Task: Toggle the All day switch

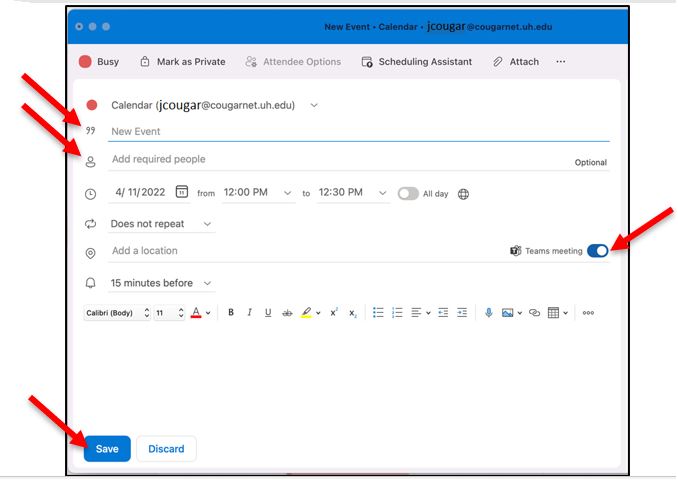Action: pos(408,194)
